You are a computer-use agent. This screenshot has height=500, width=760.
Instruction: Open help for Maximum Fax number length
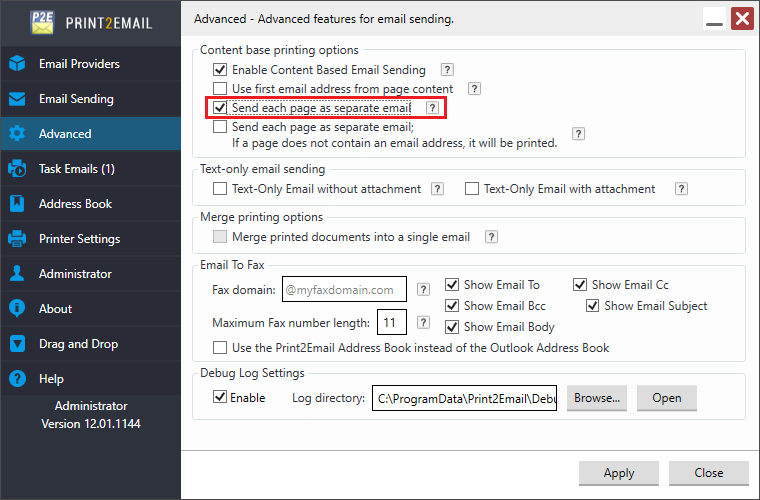[x=423, y=322]
